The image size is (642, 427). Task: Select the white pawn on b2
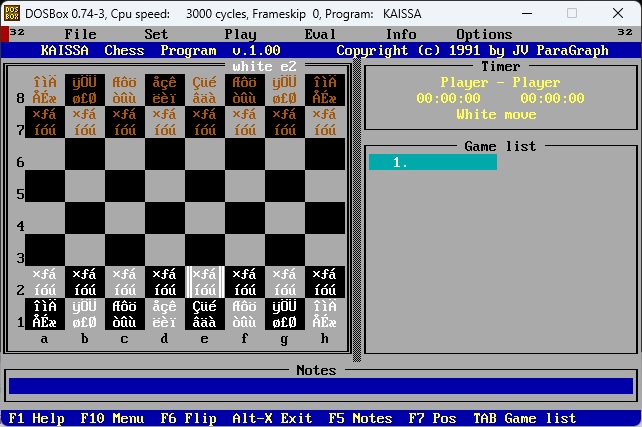pos(85,282)
